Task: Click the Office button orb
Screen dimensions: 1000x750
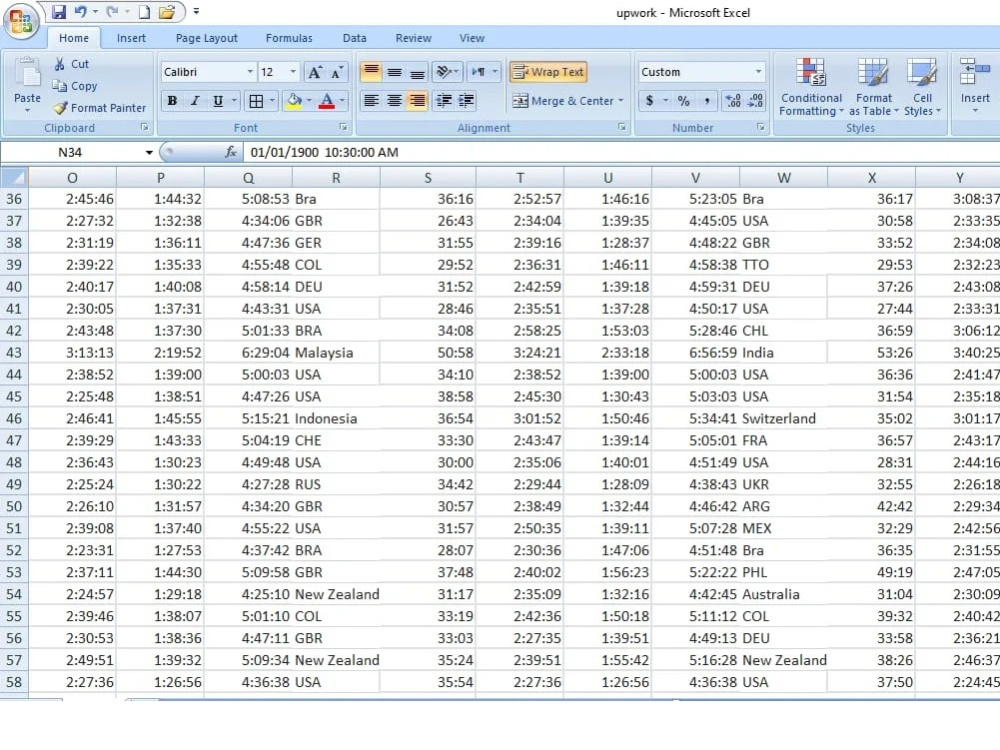Action: click(x=21, y=20)
